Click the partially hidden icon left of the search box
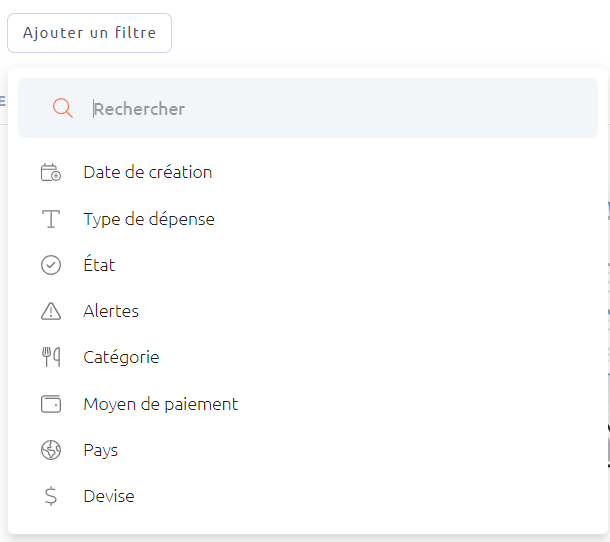This screenshot has height=542, width=610. pos(2,102)
